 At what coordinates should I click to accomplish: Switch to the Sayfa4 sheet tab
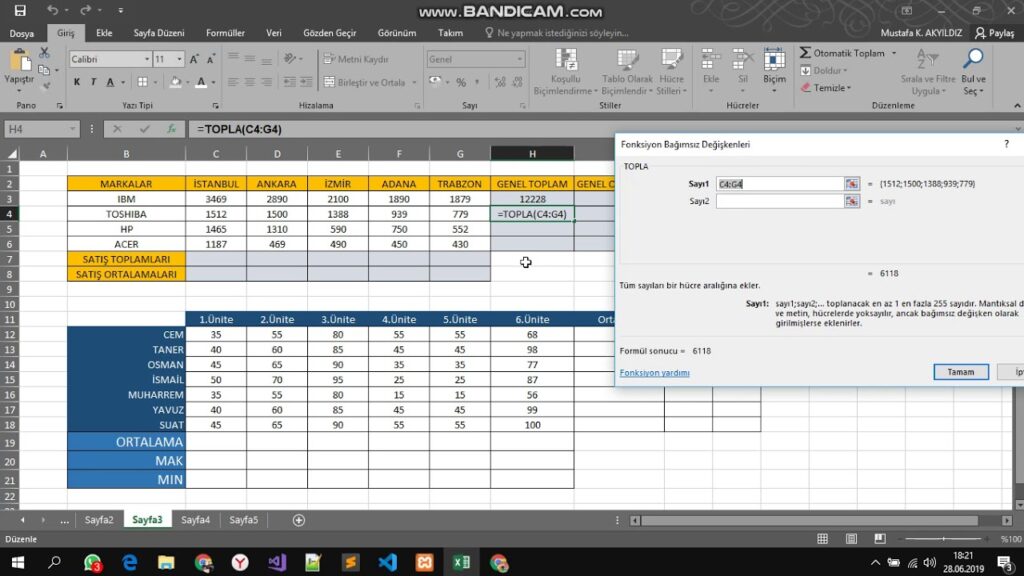click(195, 520)
